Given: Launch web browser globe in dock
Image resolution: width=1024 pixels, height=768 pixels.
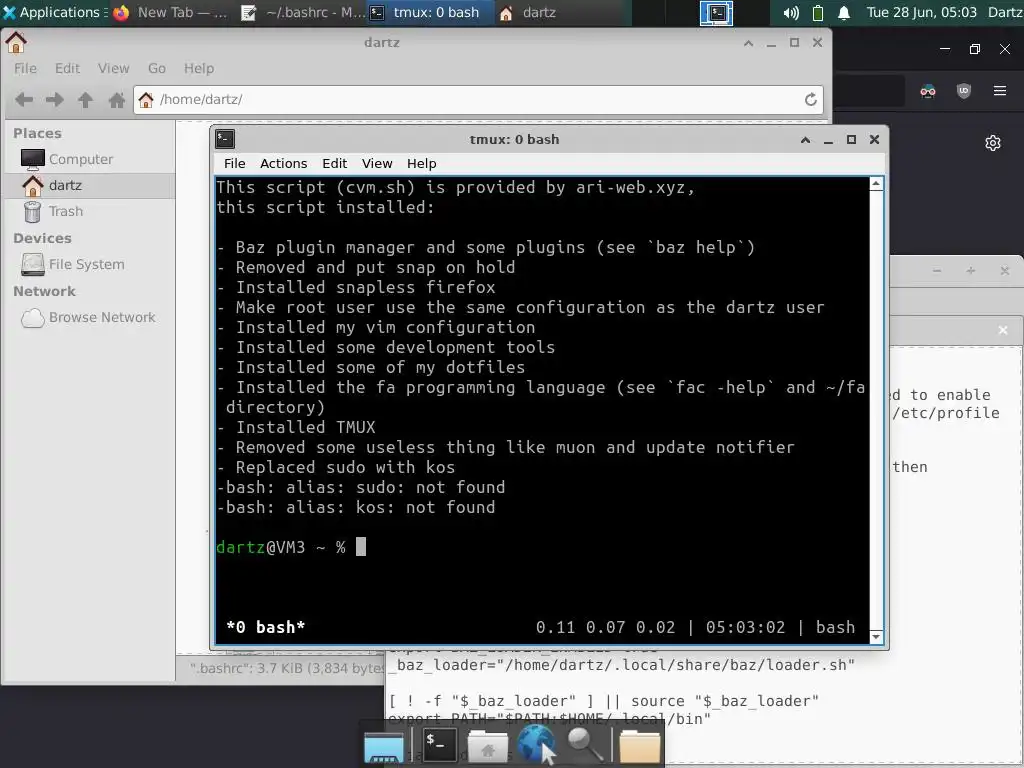Looking at the screenshot, I should tap(536, 745).
